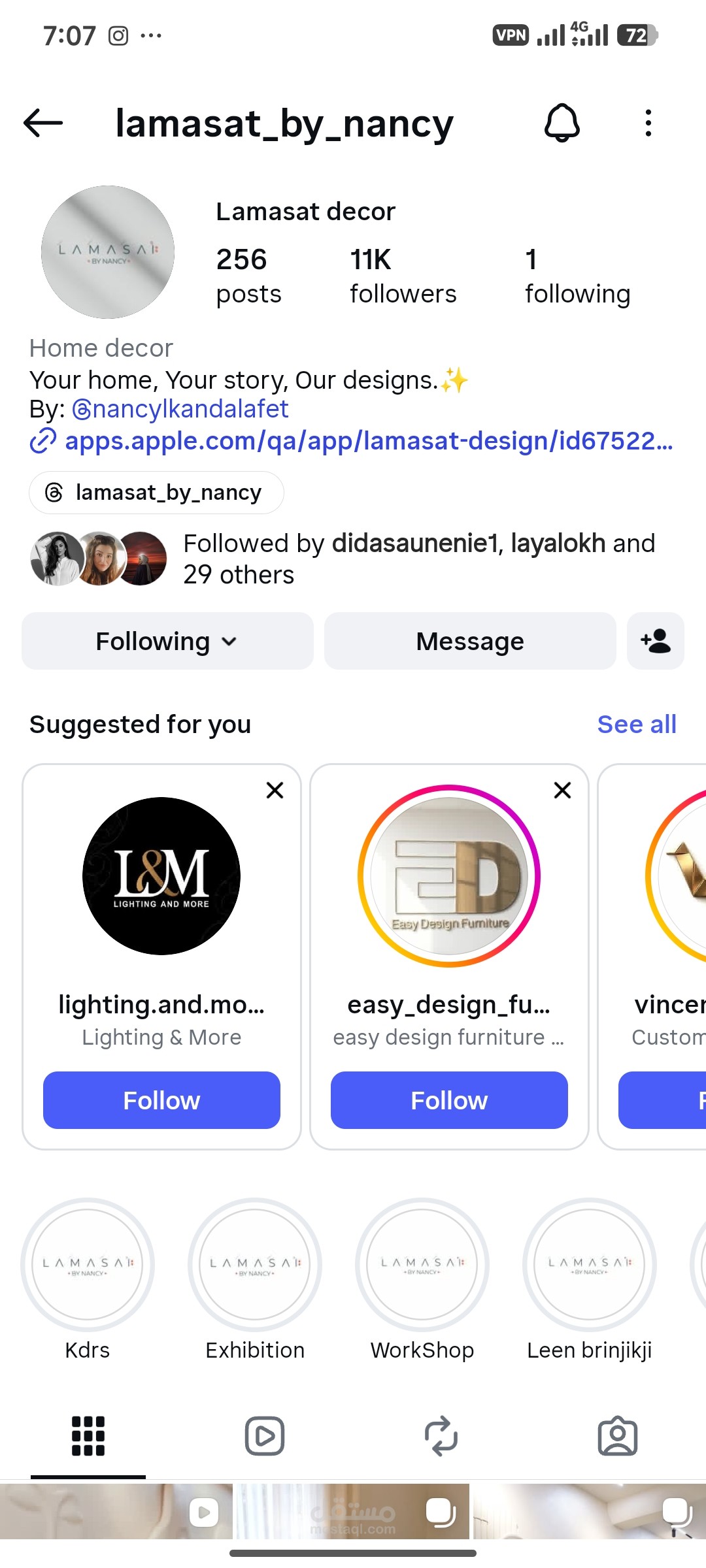Open notification bell for lamasat_by_nancy
This screenshot has width=706, height=1568.
pyautogui.click(x=562, y=123)
